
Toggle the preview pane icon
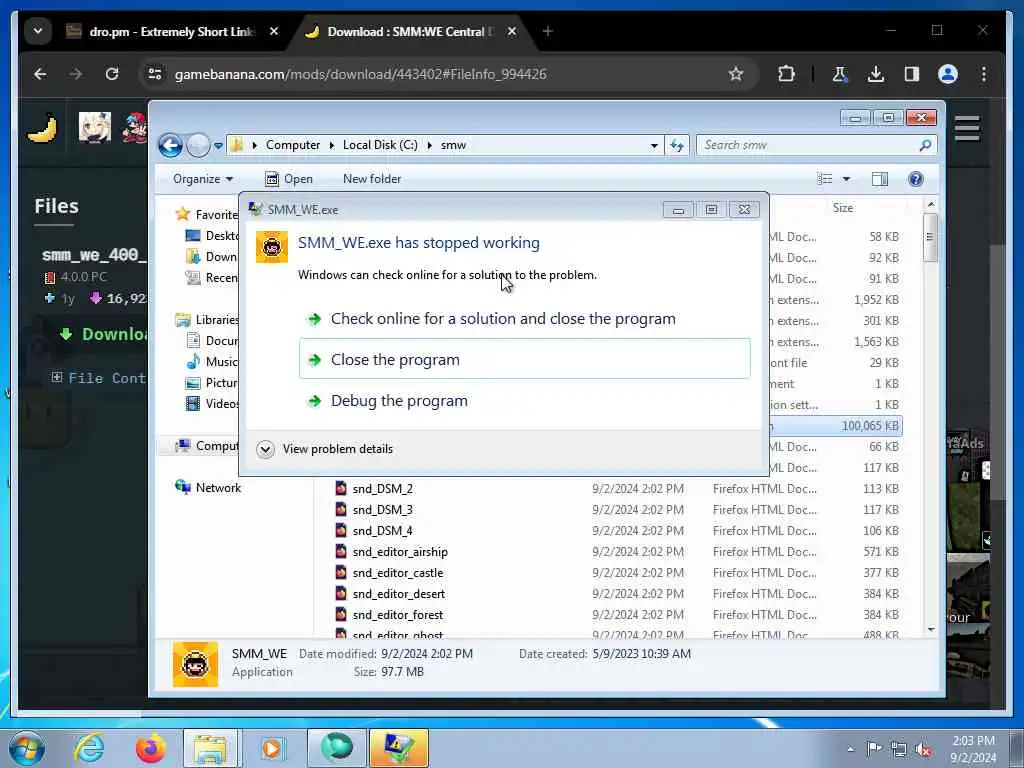pos(880,179)
